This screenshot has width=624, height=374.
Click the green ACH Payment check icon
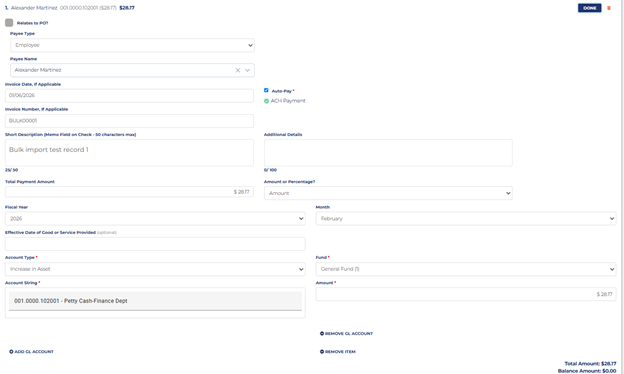pos(266,101)
